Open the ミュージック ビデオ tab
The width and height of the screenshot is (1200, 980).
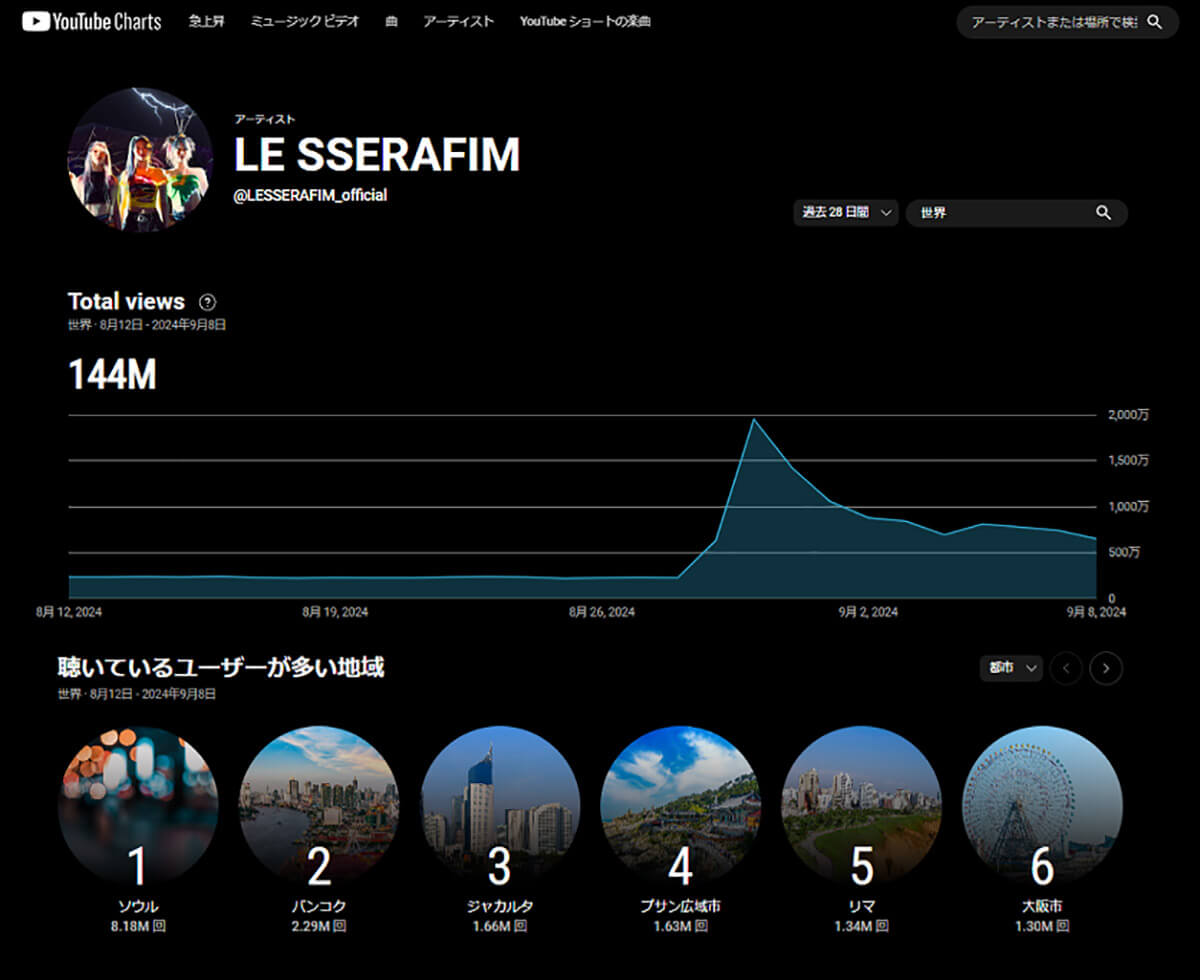click(305, 21)
